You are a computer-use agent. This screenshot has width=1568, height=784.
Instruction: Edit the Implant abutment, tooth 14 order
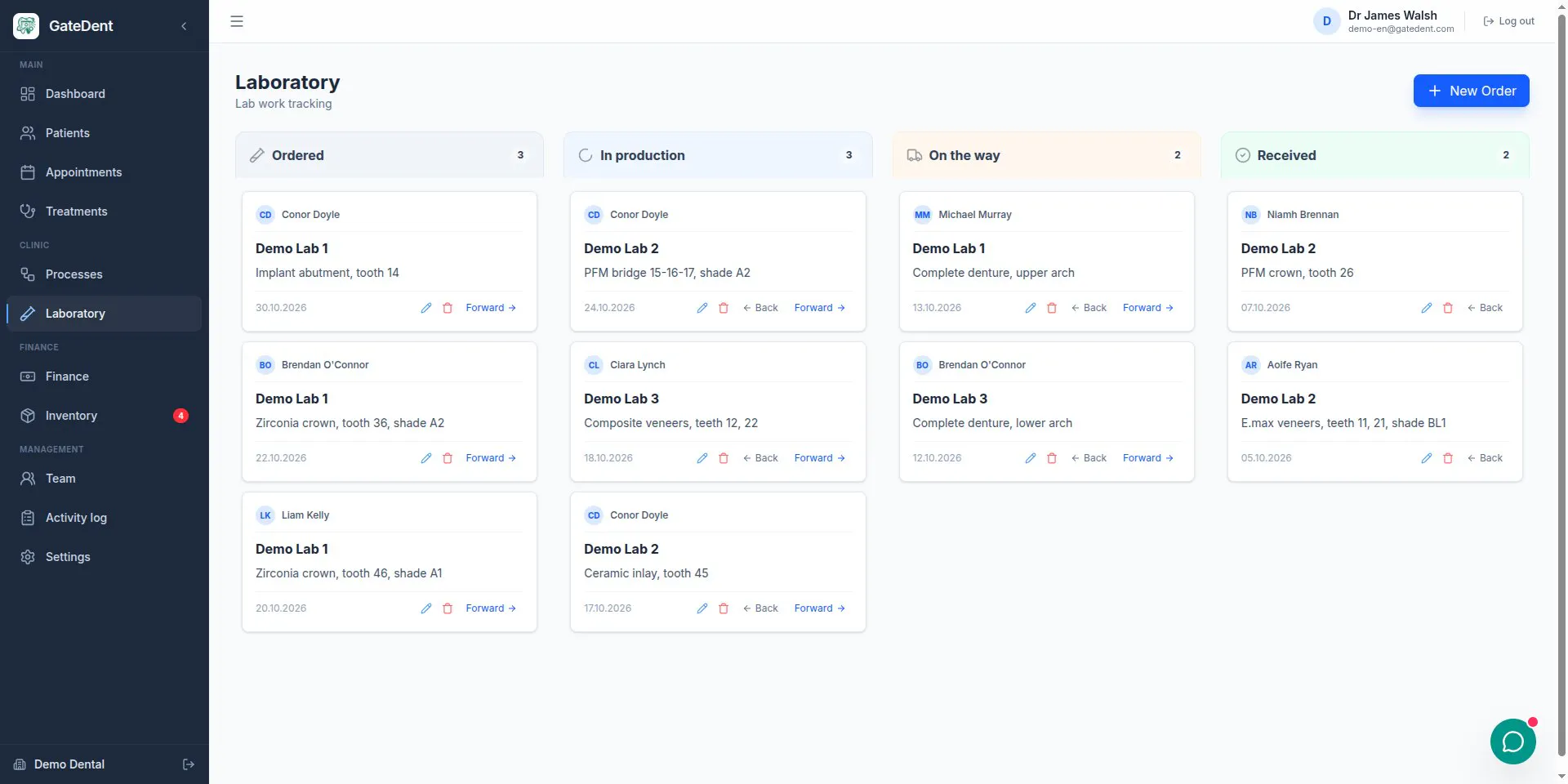click(x=426, y=308)
